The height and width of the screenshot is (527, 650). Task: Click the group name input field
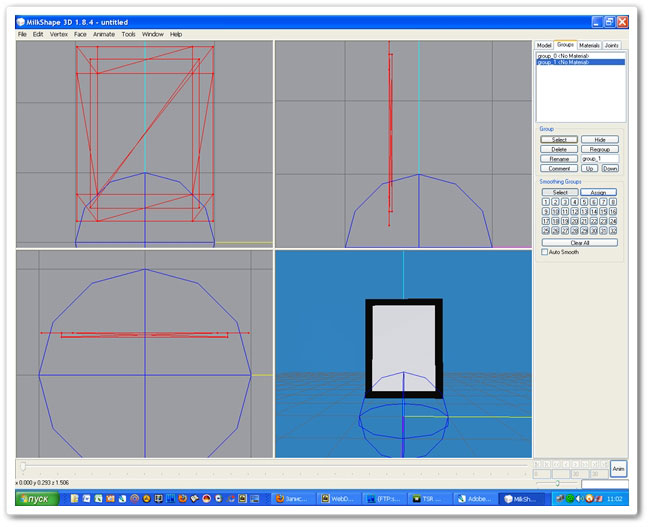tap(600, 158)
